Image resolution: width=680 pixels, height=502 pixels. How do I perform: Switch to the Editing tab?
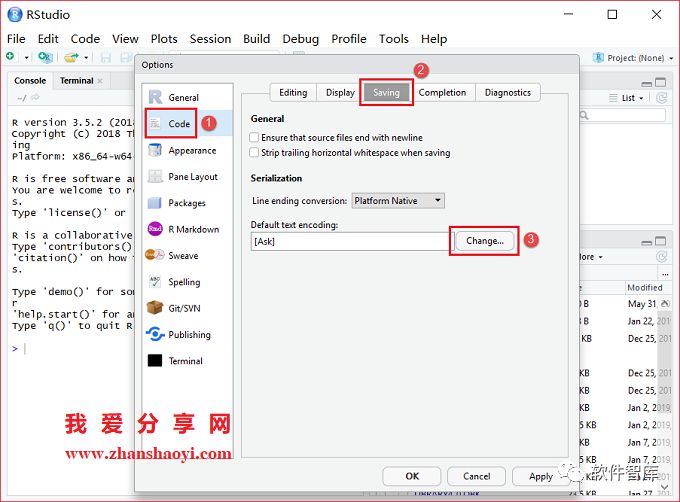coord(293,93)
